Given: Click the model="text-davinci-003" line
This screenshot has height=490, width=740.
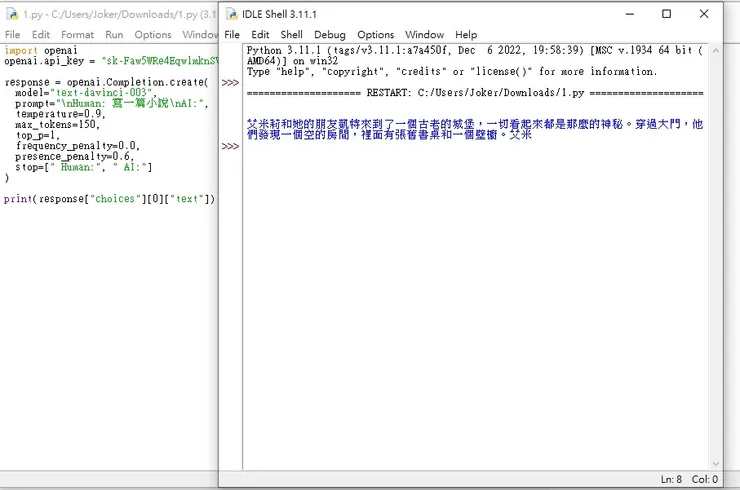Looking at the screenshot, I should [85, 93].
